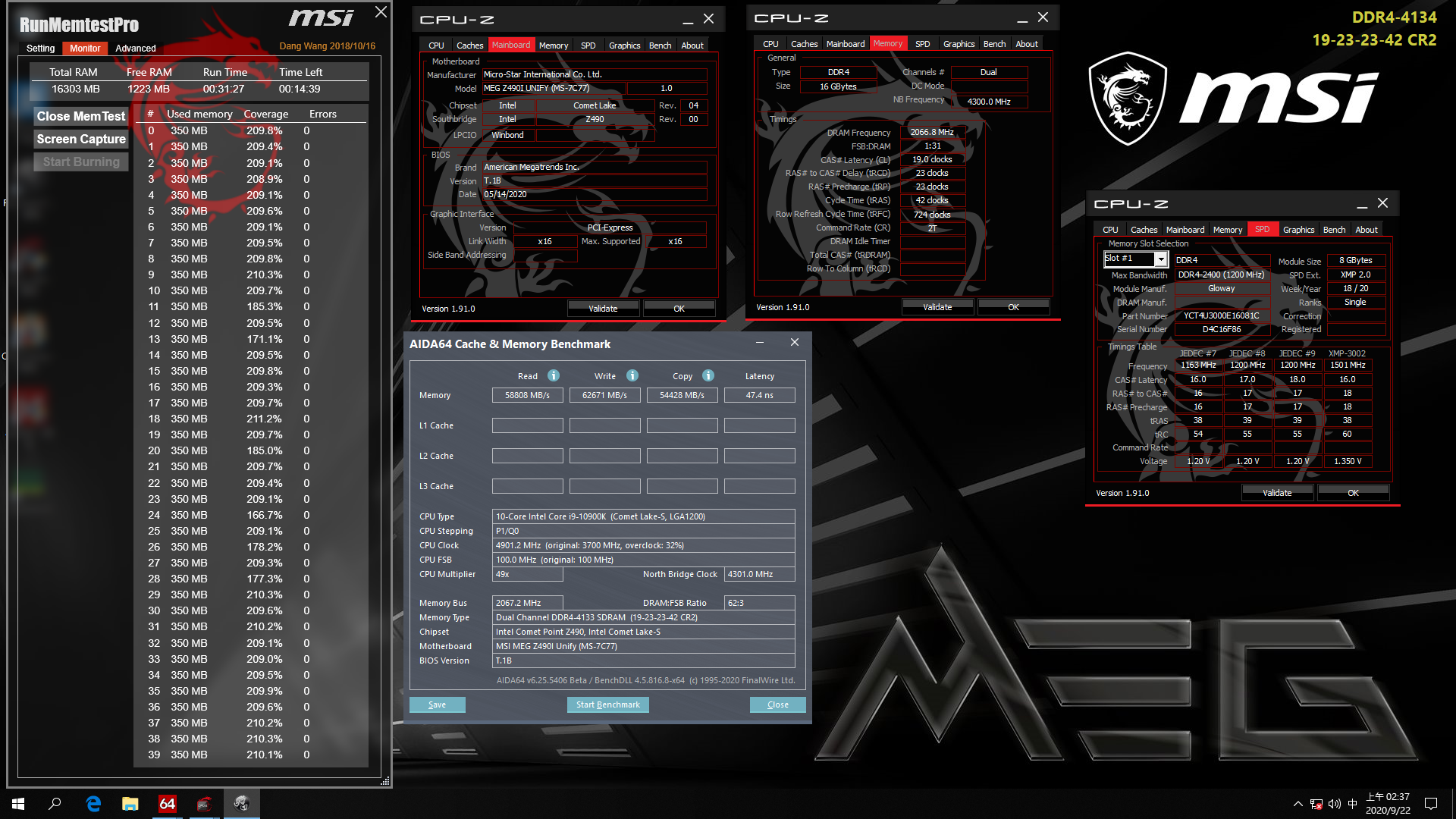Click the Write info icon in AIDA64
This screenshot has height=819, width=1456.
(x=632, y=375)
